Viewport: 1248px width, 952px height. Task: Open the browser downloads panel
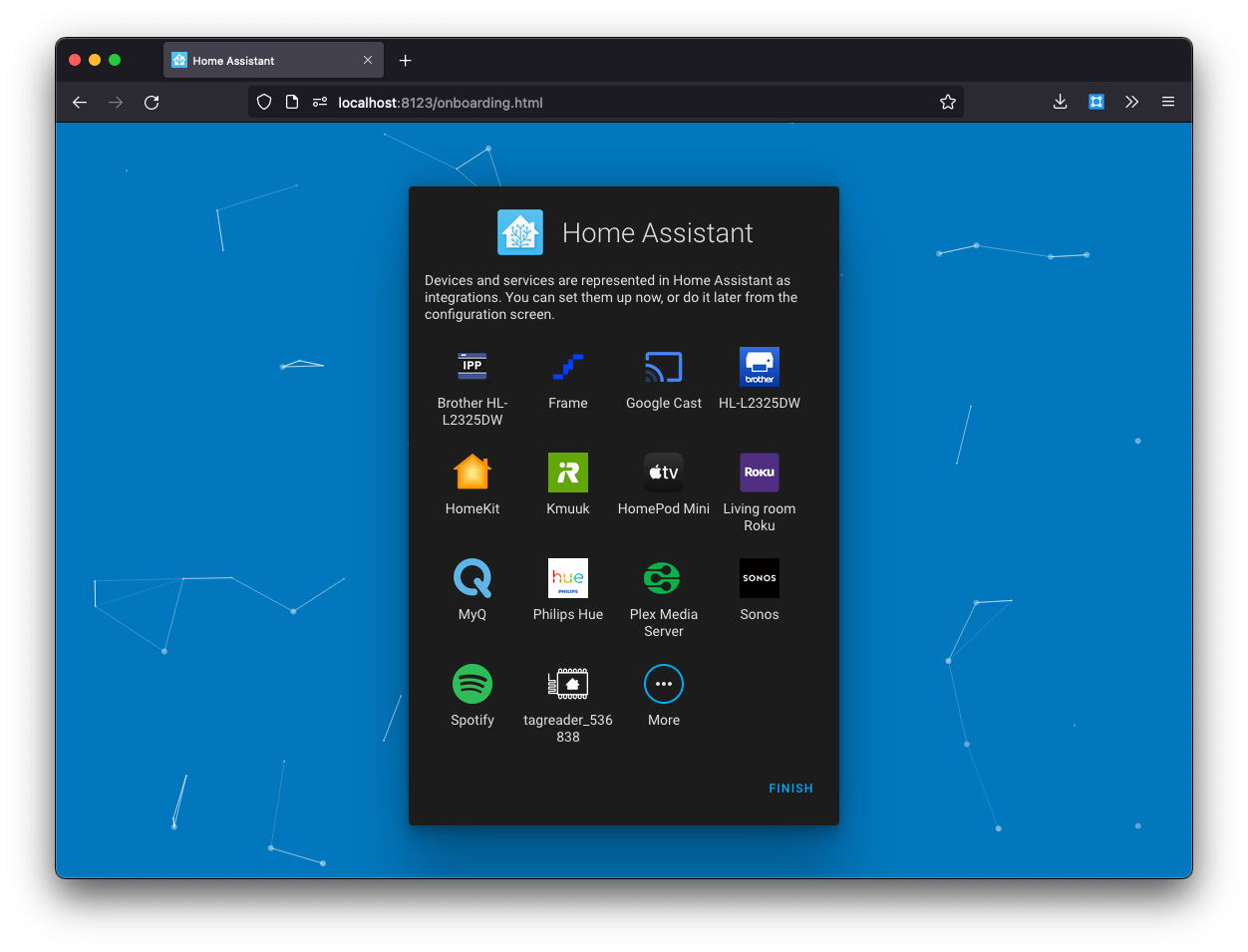[1060, 102]
